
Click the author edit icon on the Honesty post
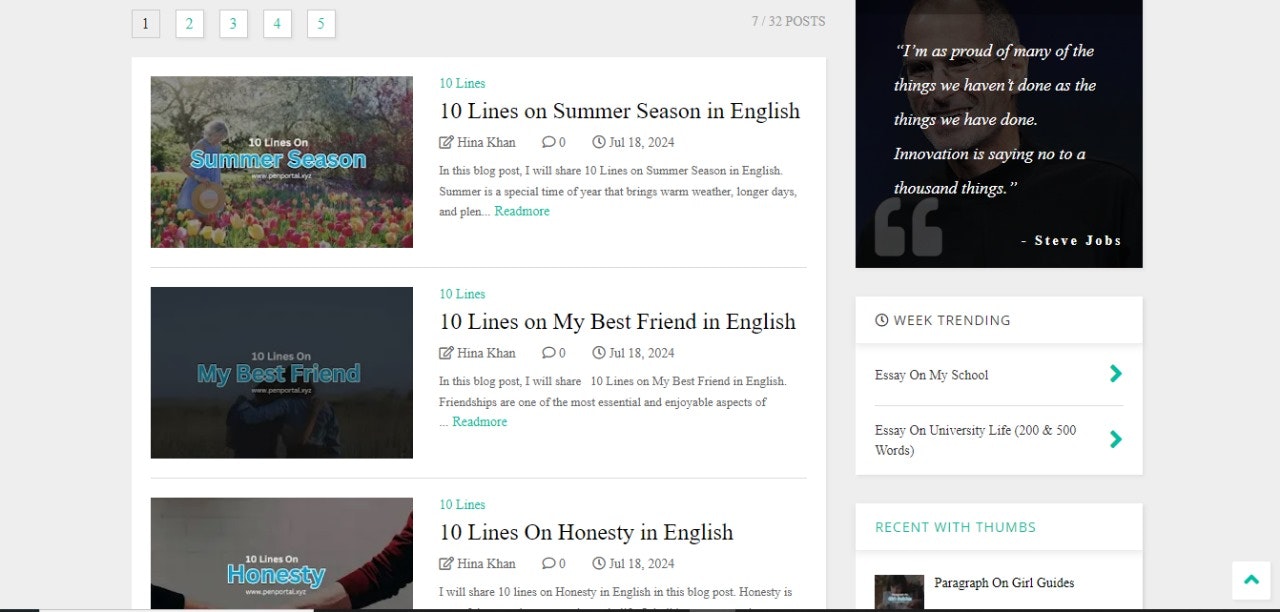click(446, 563)
